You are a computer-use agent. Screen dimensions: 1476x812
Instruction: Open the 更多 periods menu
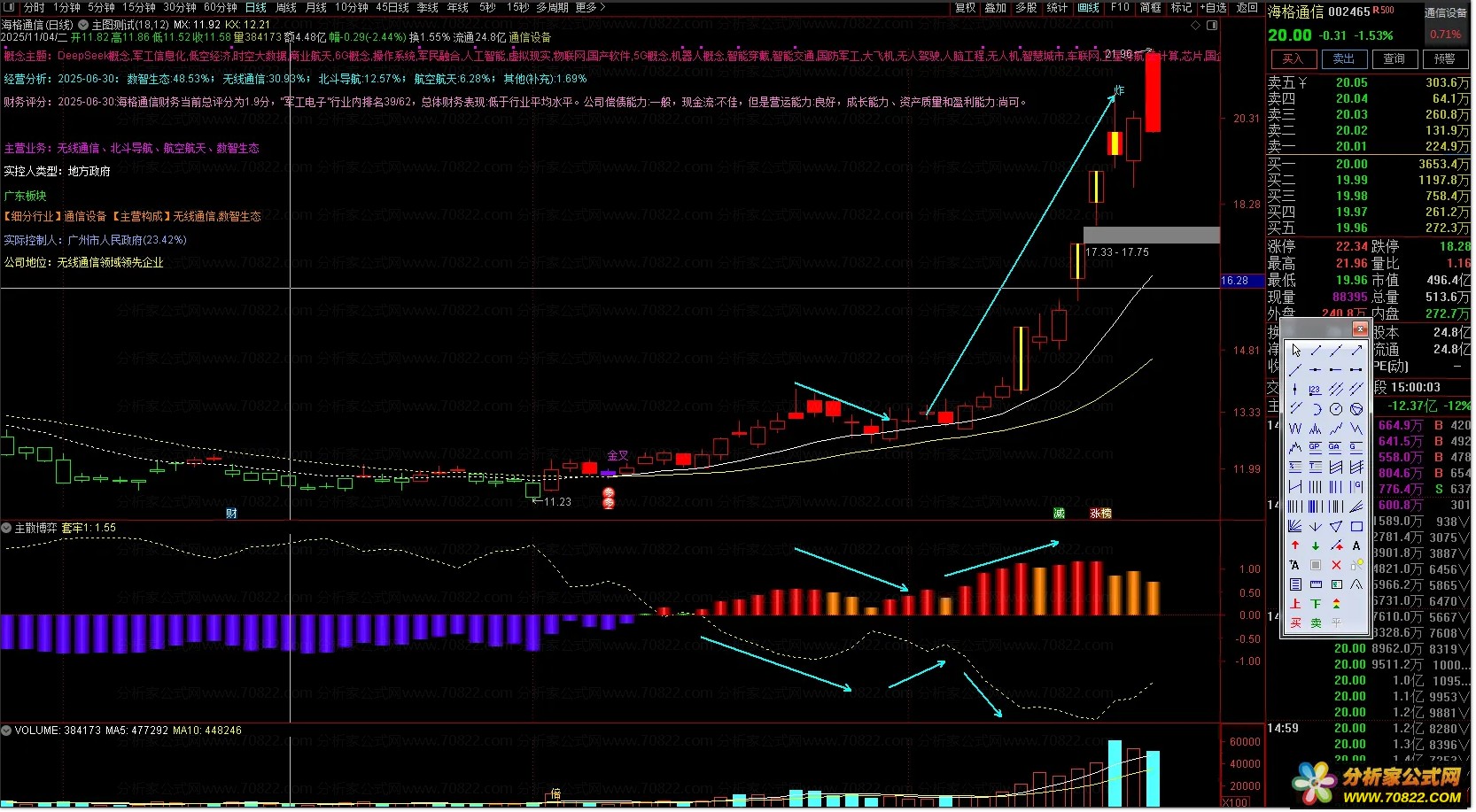[x=590, y=7]
